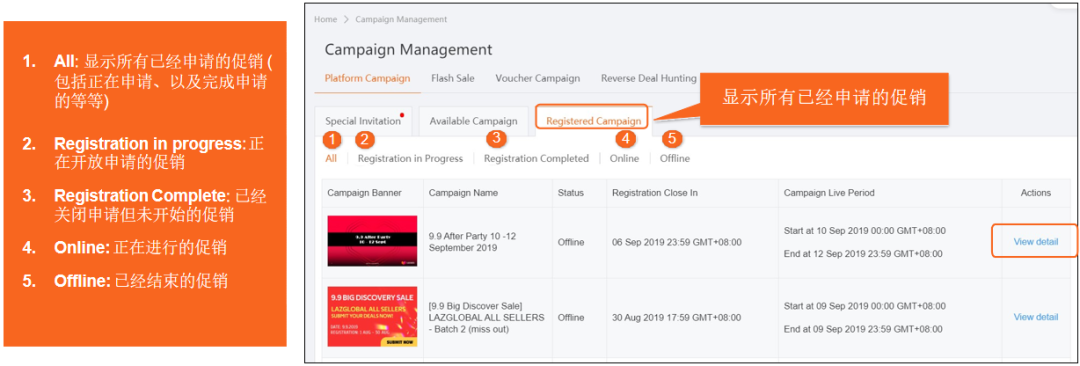Click 'Start at 09 Sep 2019 00:00' text

[864, 306]
